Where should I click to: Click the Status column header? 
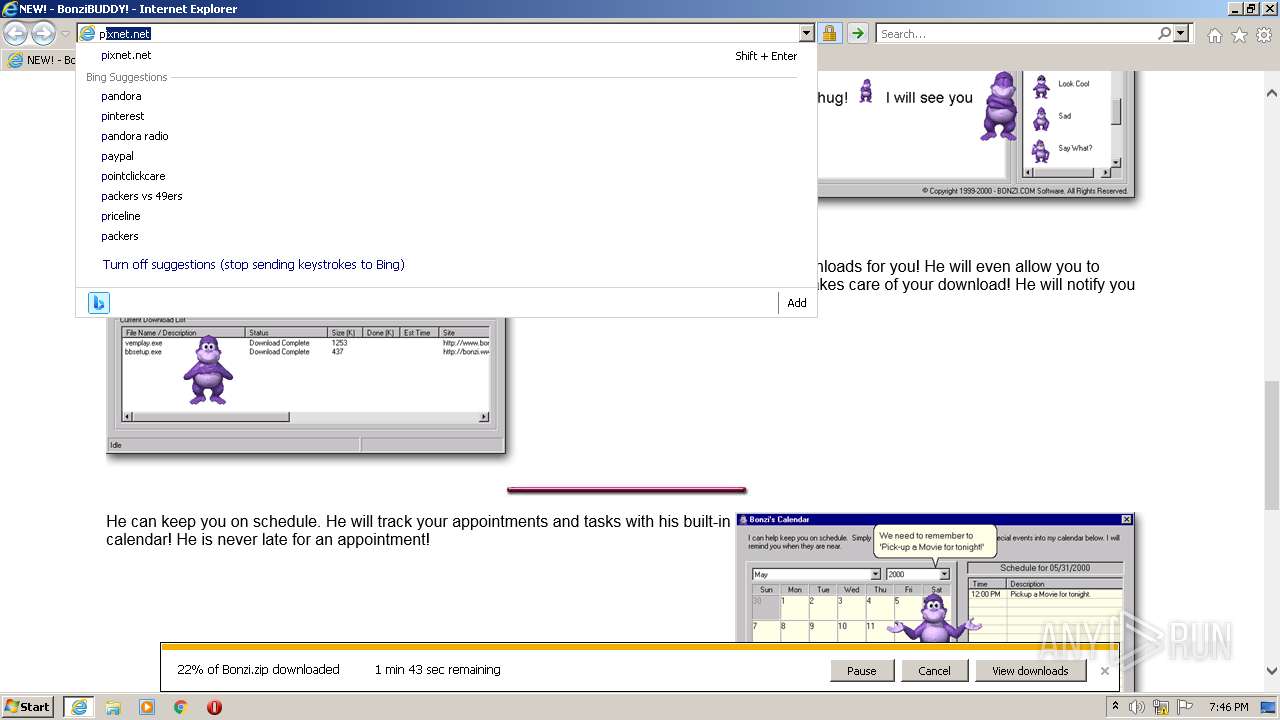click(x=286, y=332)
